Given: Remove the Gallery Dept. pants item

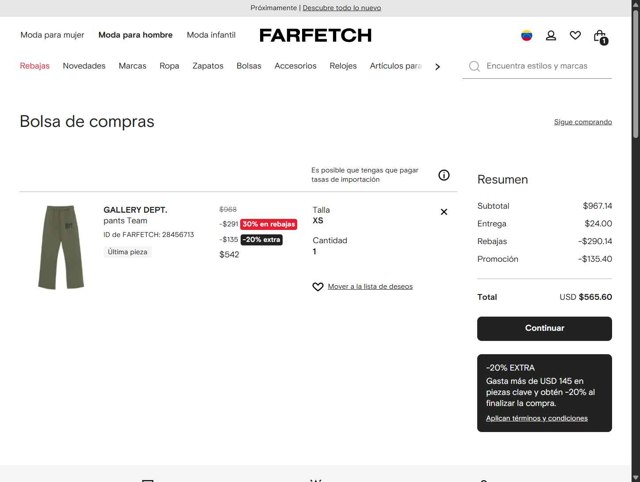Looking at the screenshot, I should point(444,212).
